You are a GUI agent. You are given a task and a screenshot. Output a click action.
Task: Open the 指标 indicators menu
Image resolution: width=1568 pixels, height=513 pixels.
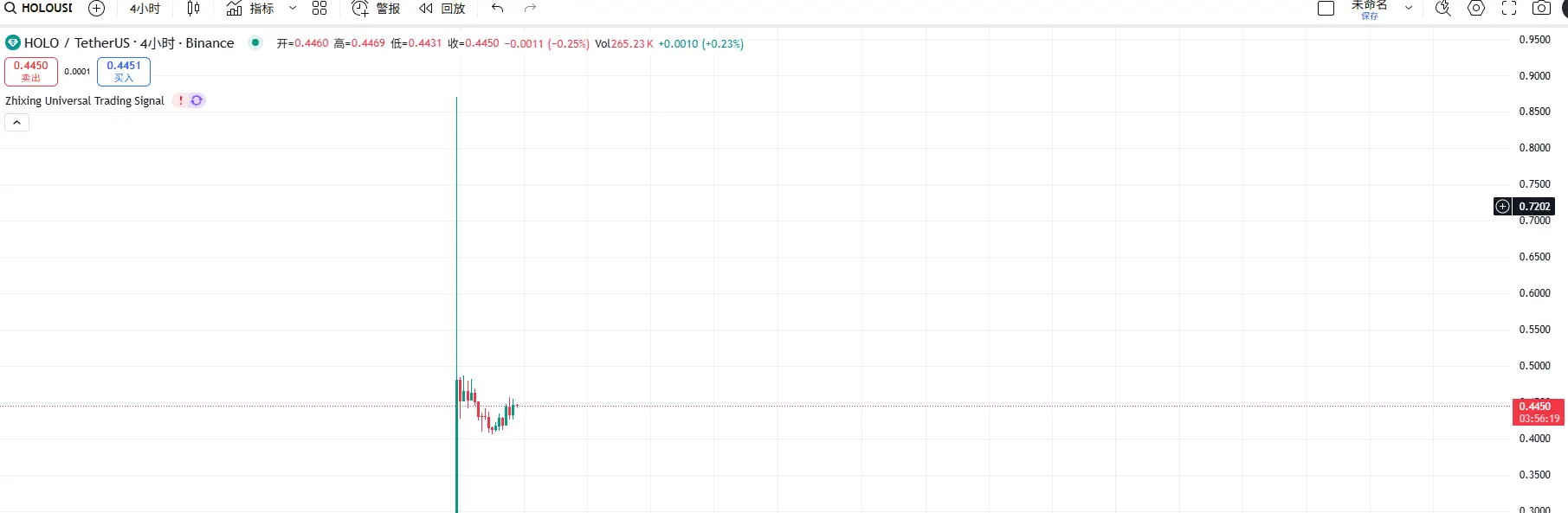pyautogui.click(x=250, y=9)
